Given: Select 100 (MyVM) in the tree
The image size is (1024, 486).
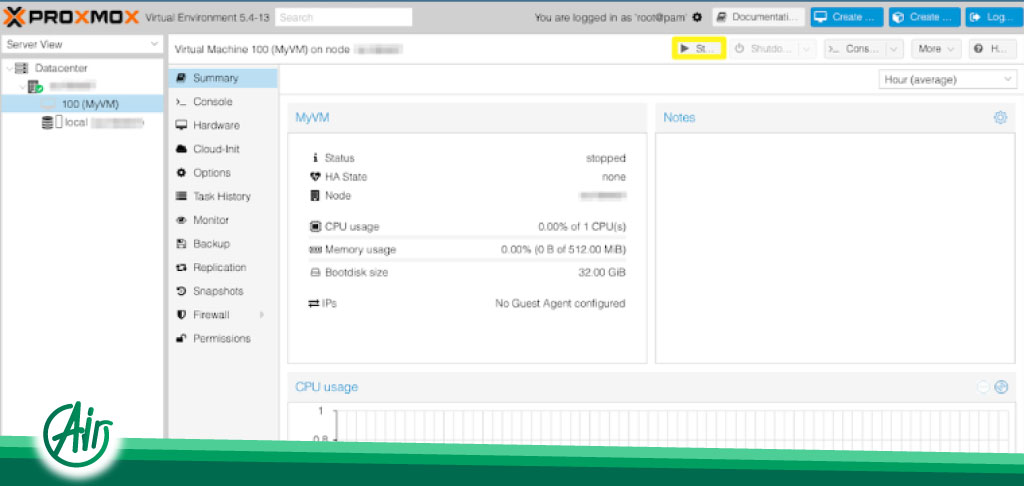Looking at the screenshot, I should click(82, 104).
